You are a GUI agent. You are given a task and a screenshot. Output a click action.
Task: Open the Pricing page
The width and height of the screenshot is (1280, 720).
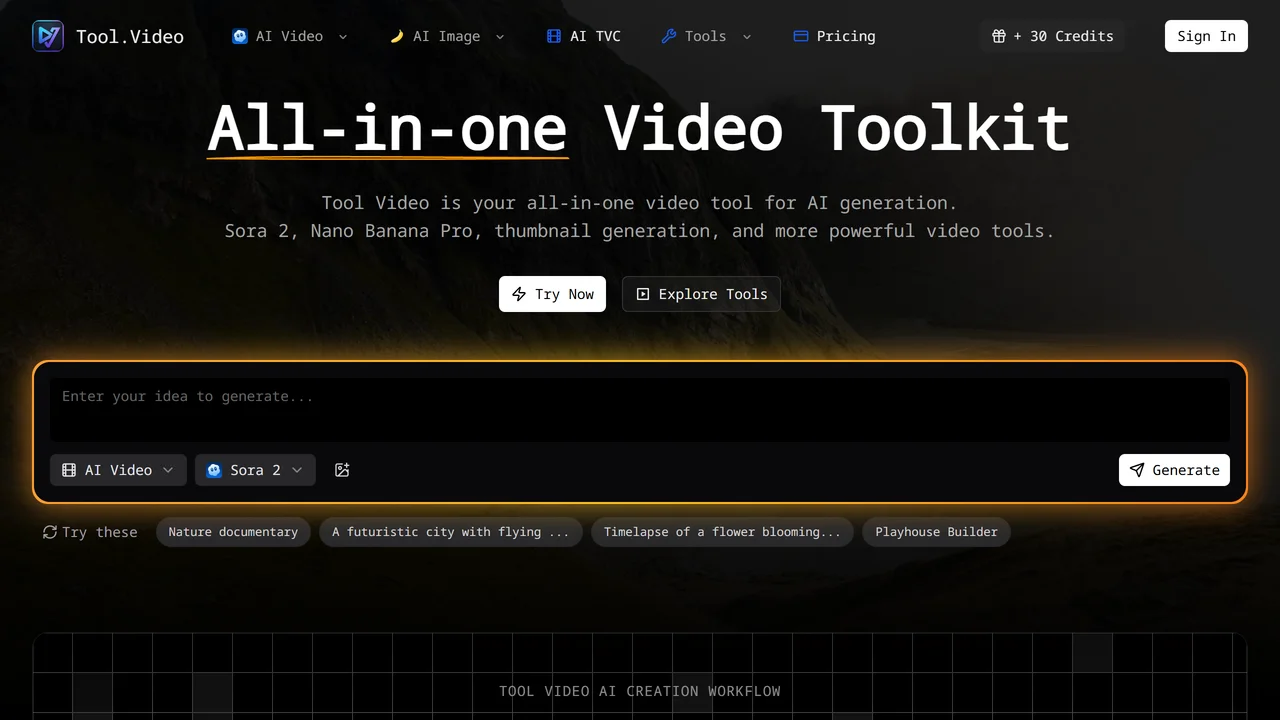click(x=834, y=36)
